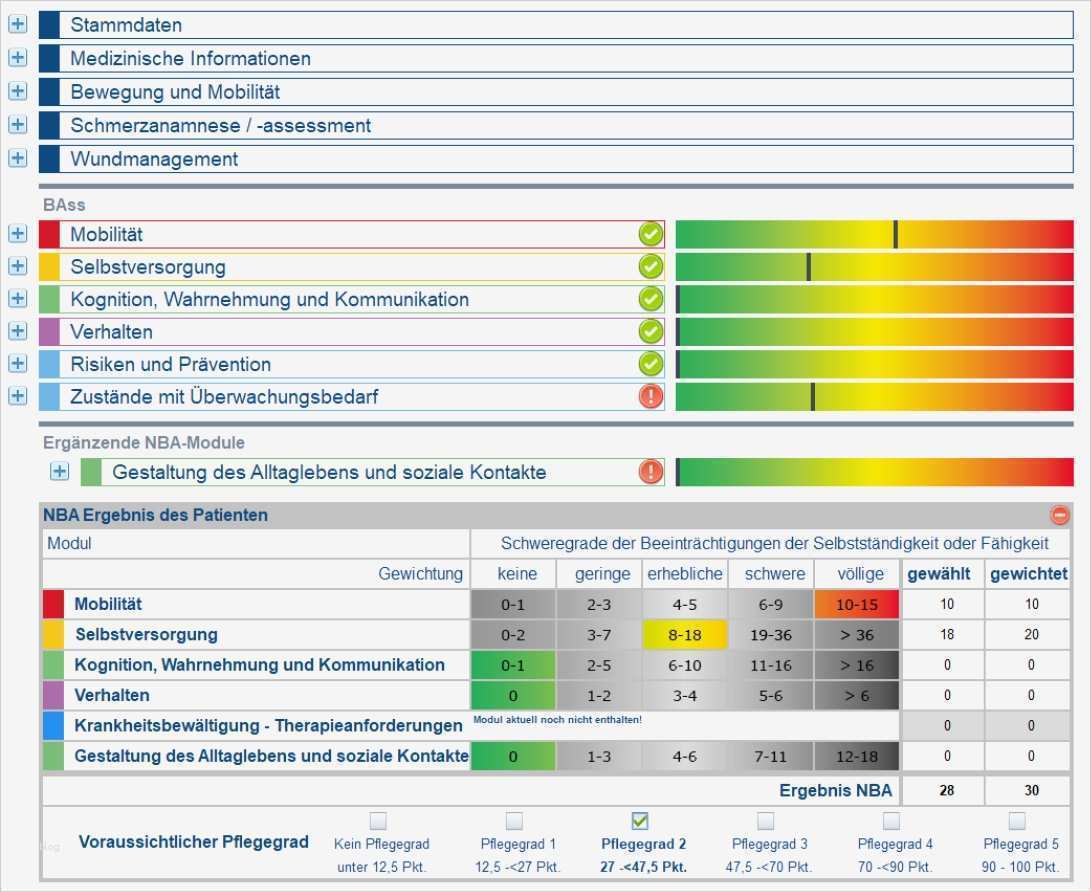Expand the BAss Selbstversorgung module
The width and height of the screenshot is (1091, 892).
click(17, 266)
